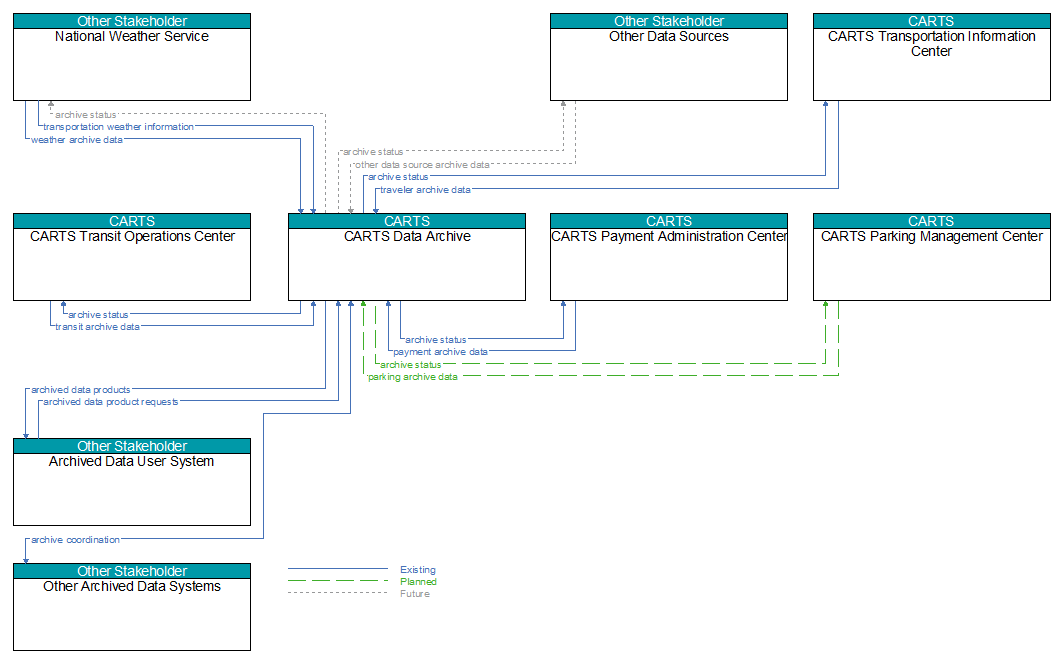1061x664 pixels.
Task: Open the CARTS Transportation Information Center node
Action: [x=932, y=58]
